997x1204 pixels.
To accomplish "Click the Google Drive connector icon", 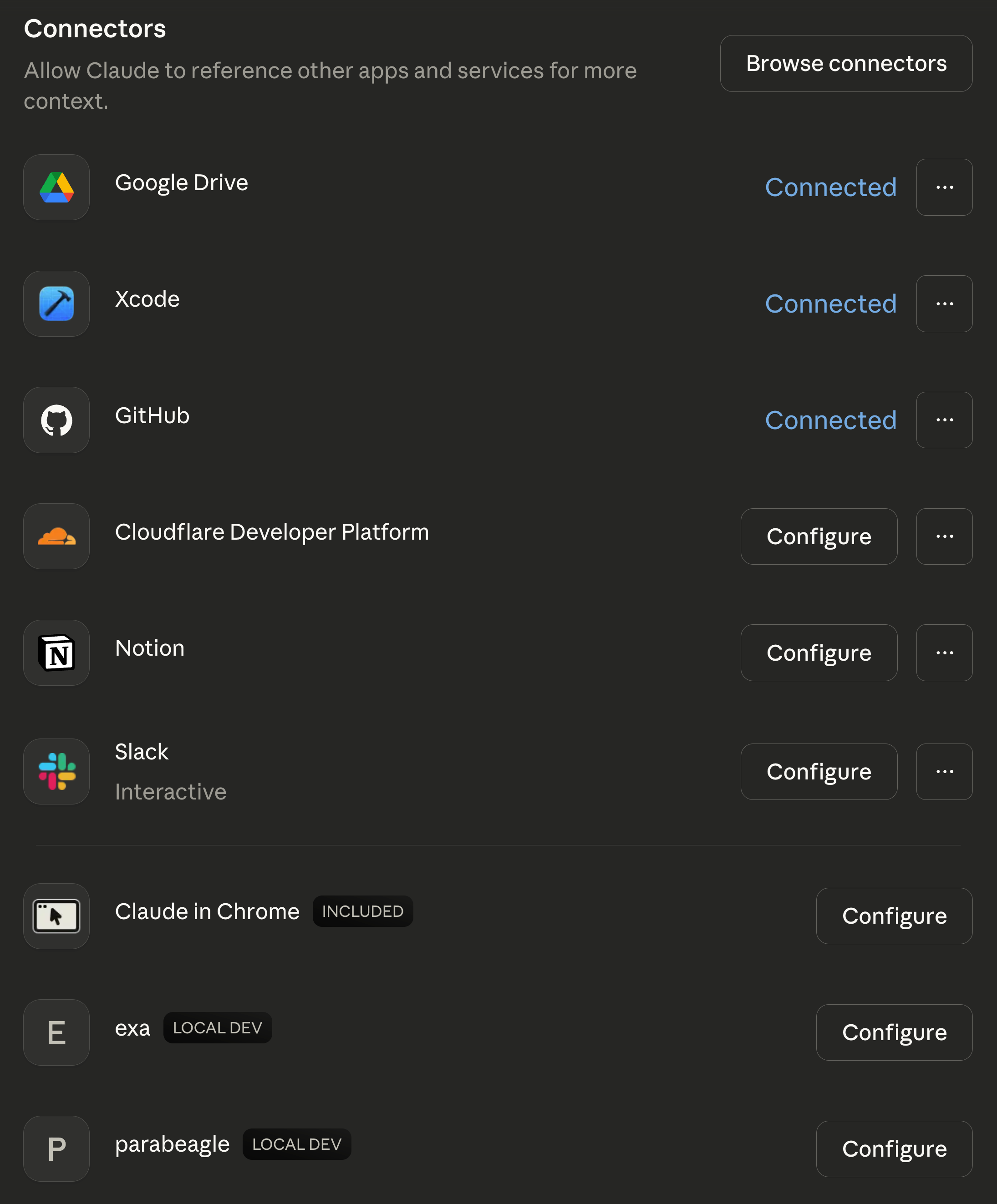I will click(56, 187).
